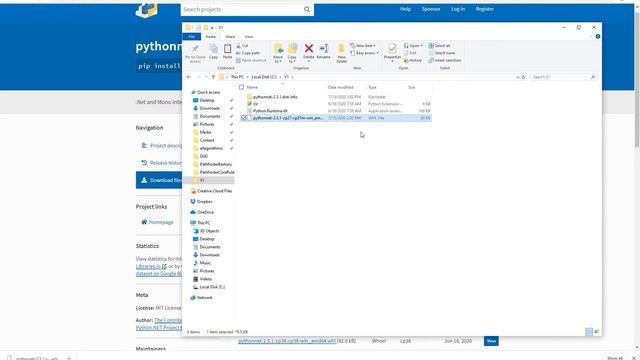Viewport: 640px width, 360px height.
Task: Click the Homepage project link
Action: coord(158,222)
